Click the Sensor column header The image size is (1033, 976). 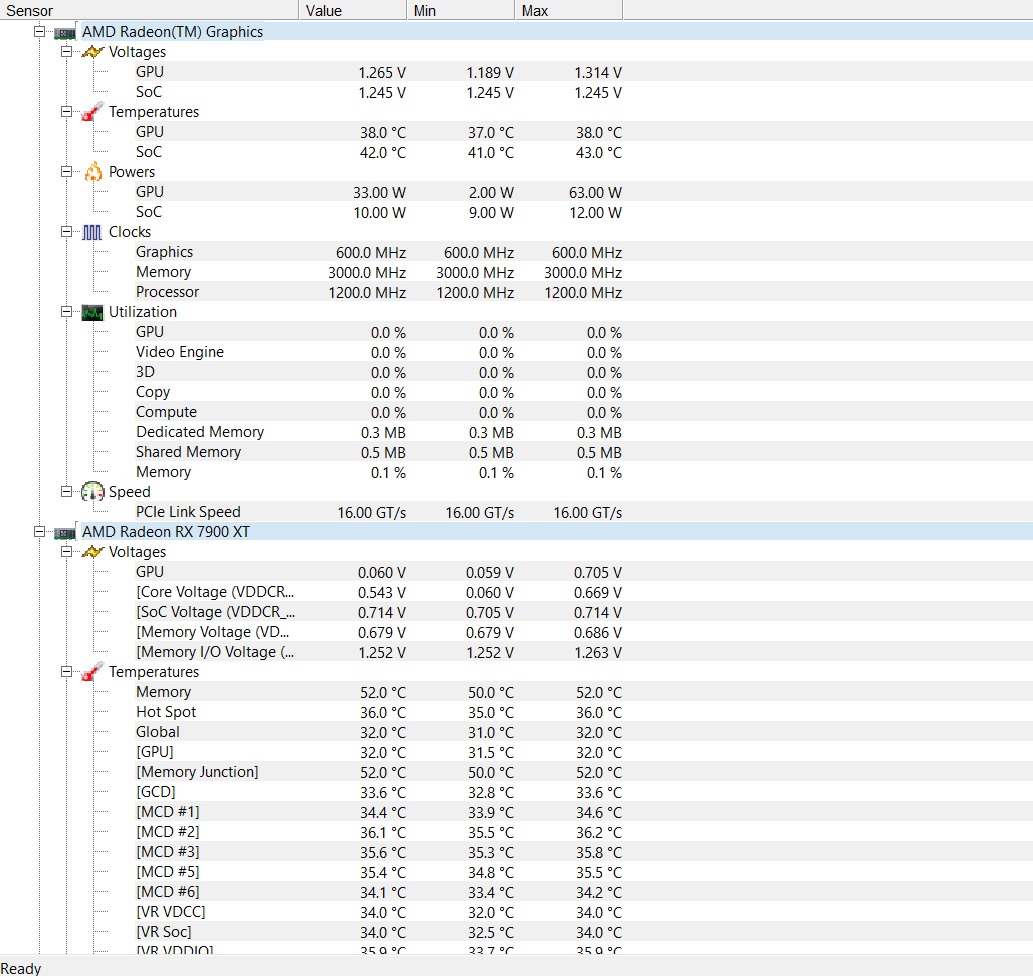150,10
